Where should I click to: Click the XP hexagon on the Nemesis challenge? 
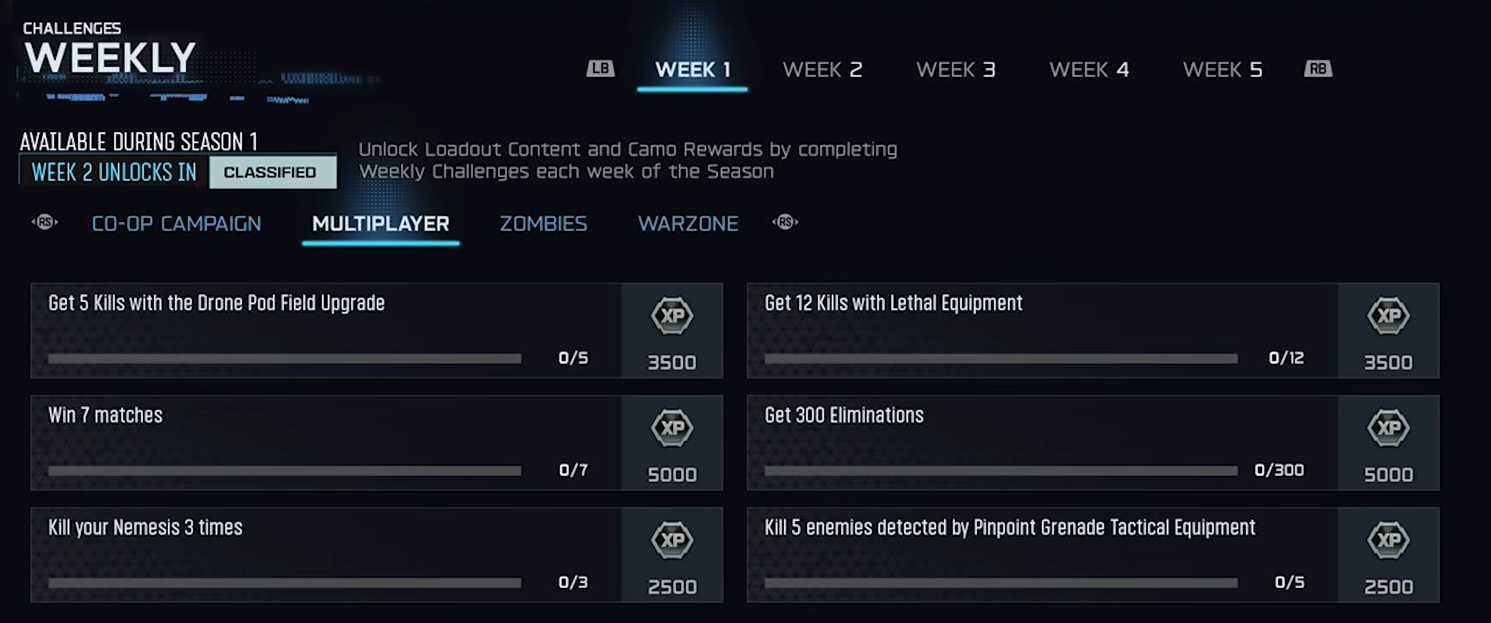click(x=671, y=540)
